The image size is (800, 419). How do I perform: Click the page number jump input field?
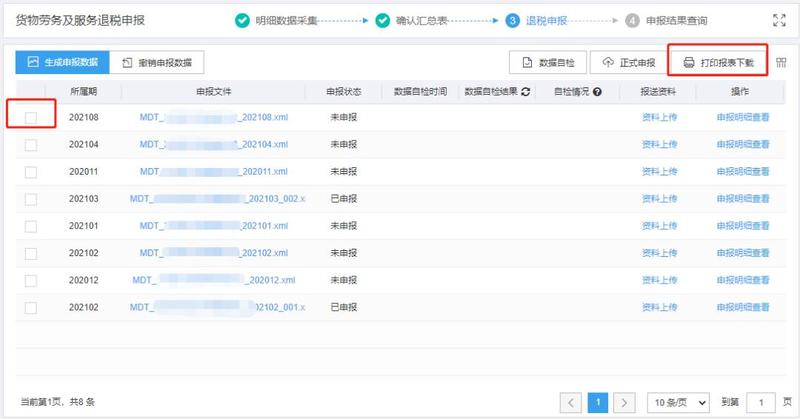coord(761,402)
